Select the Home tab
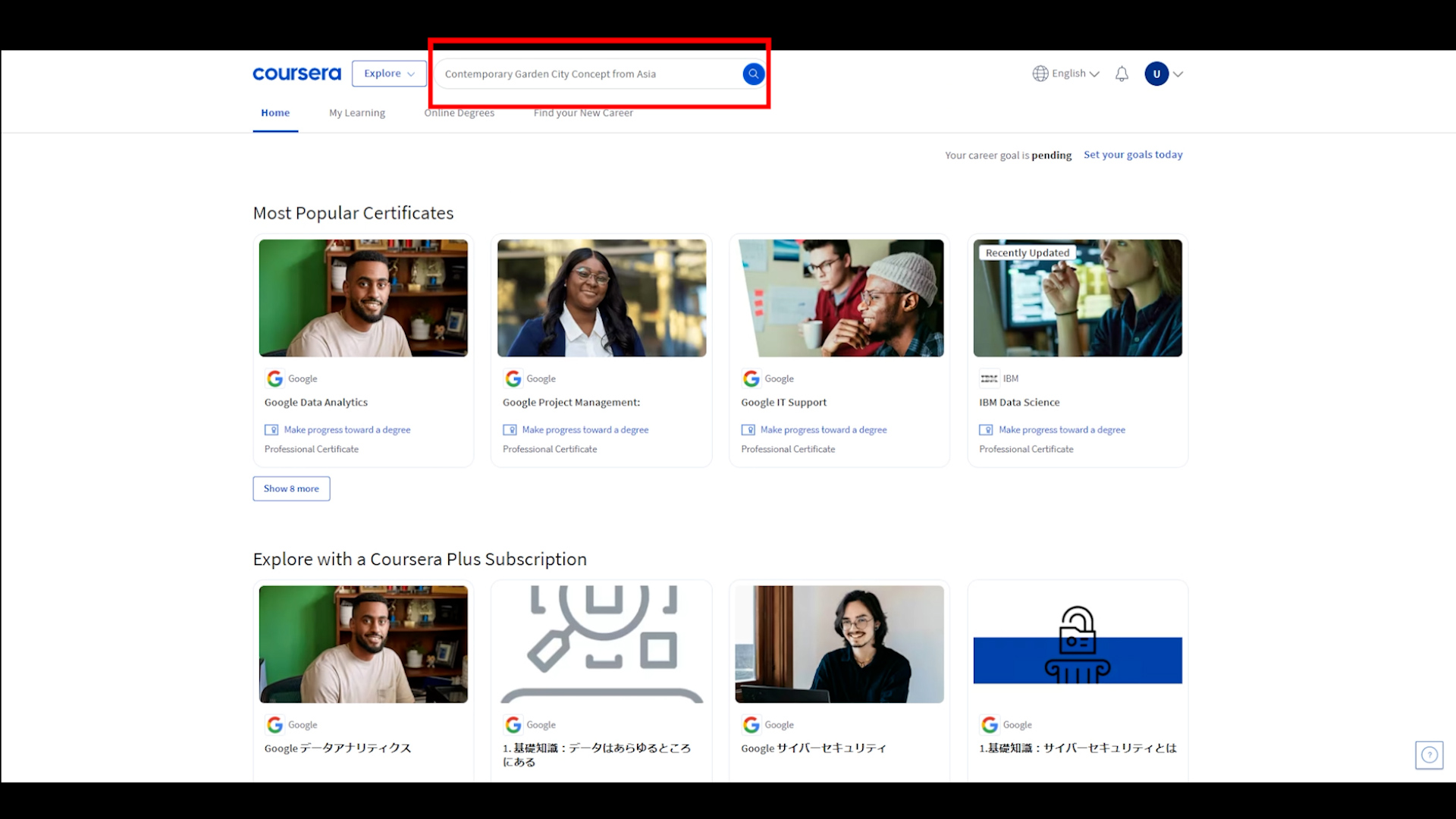The width and height of the screenshot is (1456, 819). coord(275,113)
